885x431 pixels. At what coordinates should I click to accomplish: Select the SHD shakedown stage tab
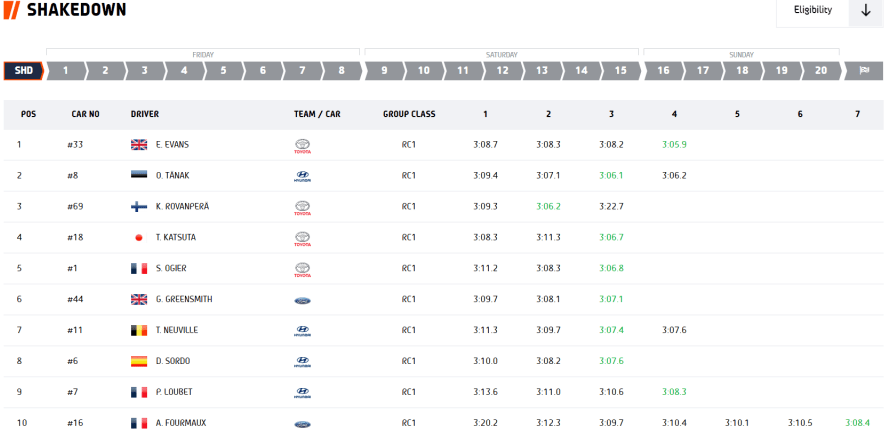[23, 71]
